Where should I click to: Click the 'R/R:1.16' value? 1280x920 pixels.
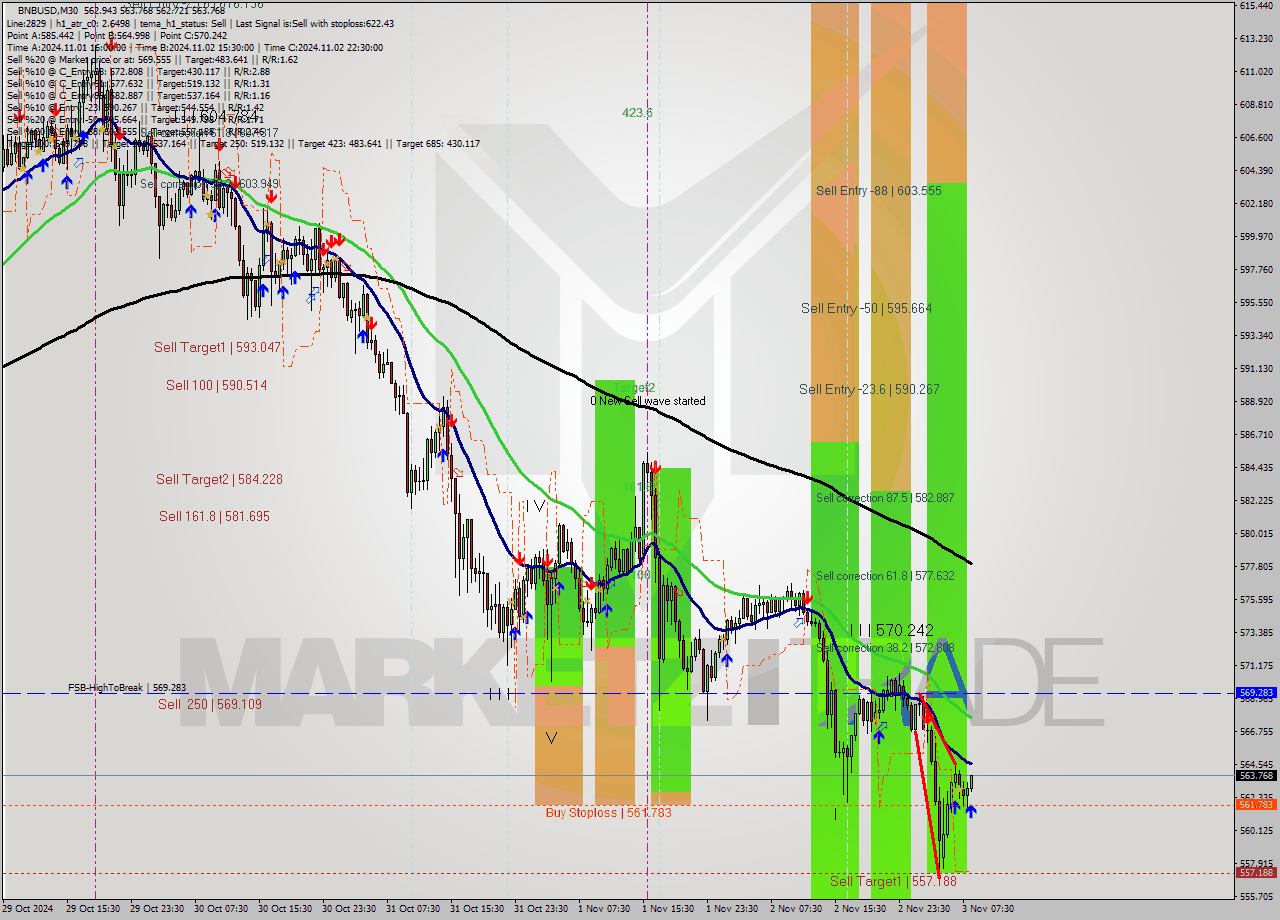(x=250, y=95)
